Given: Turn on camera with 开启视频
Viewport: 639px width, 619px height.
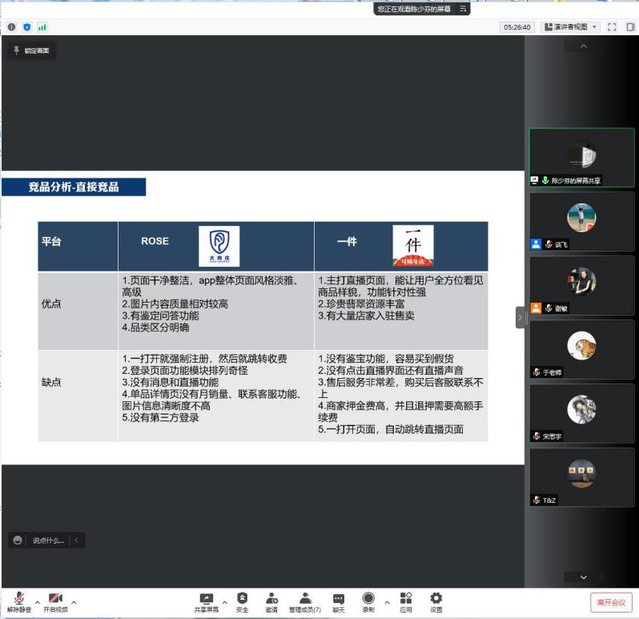Looking at the screenshot, I should (56, 599).
